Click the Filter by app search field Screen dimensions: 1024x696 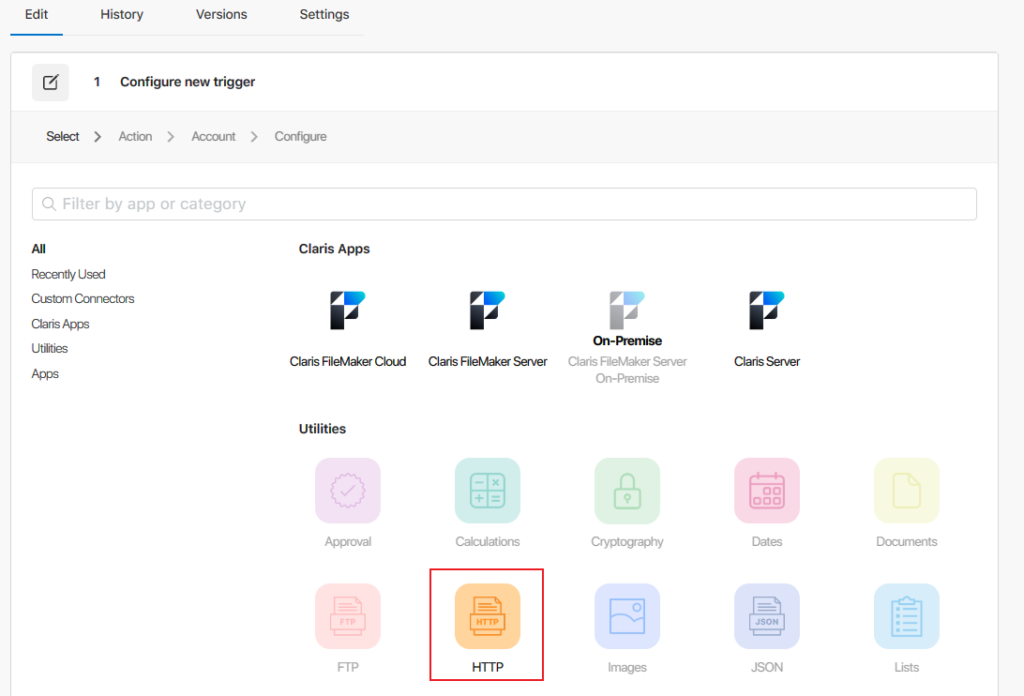504,204
